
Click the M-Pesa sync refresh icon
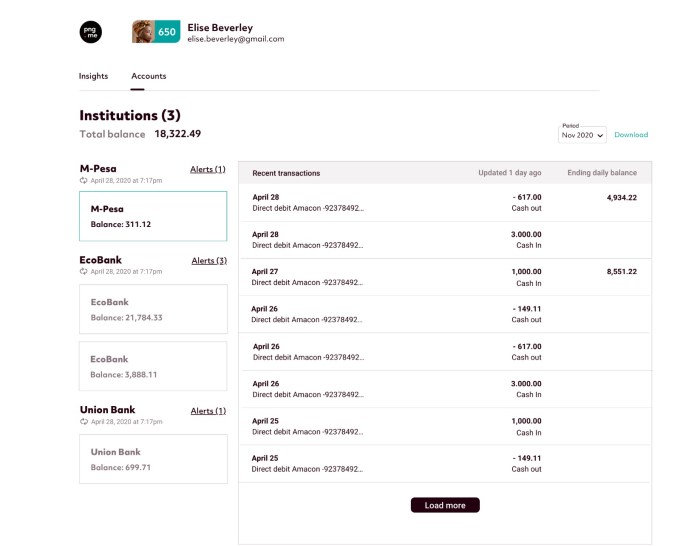click(84, 181)
